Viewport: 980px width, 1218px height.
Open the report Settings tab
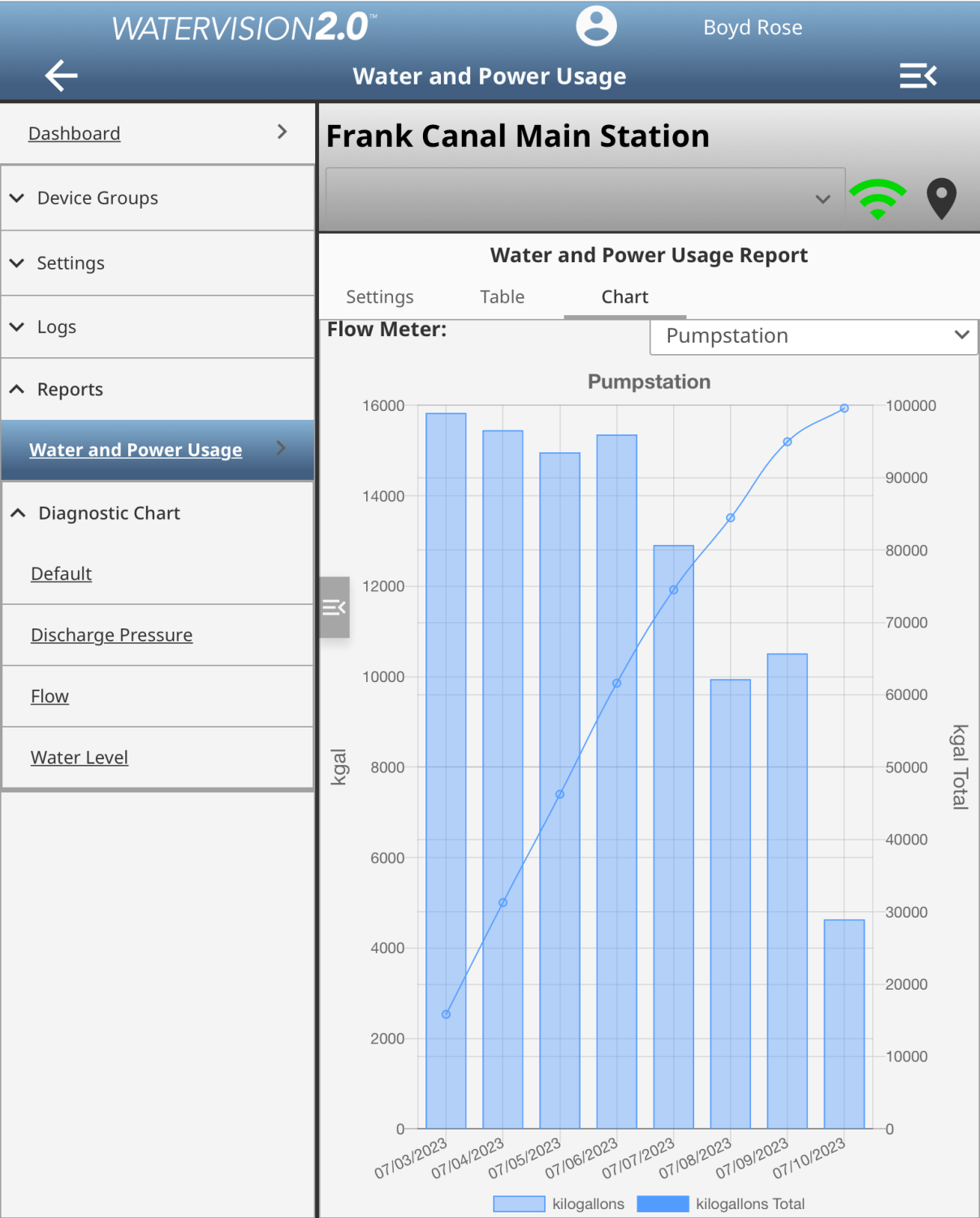(x=380, y=297)
